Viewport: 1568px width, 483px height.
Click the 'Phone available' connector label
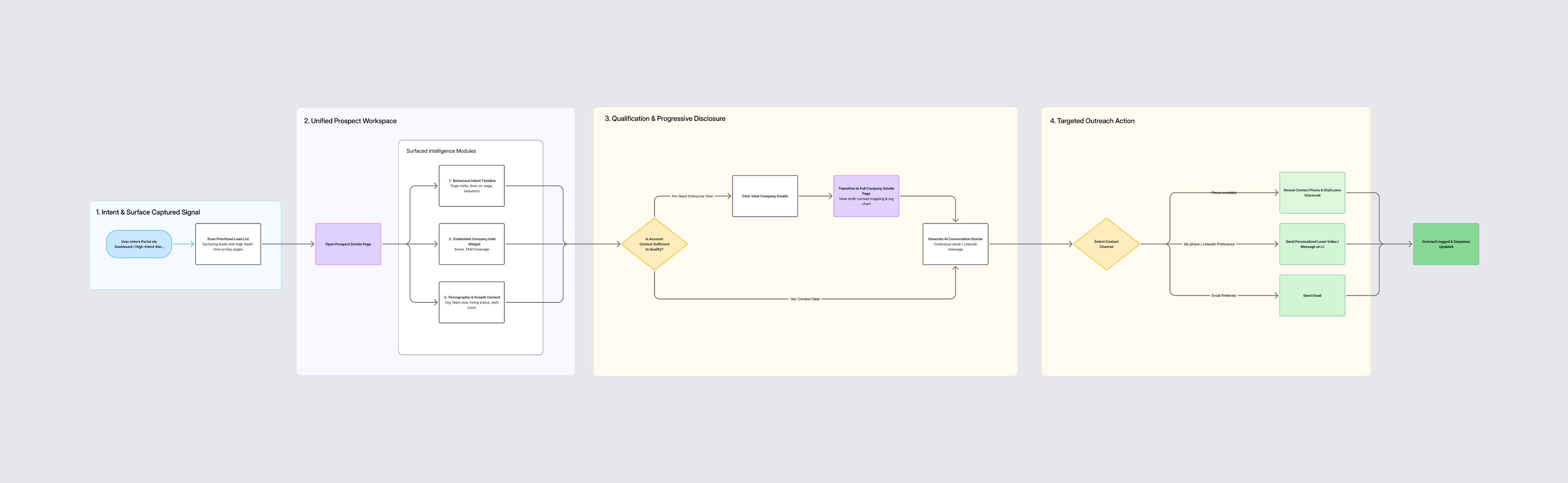[1223, 192]
